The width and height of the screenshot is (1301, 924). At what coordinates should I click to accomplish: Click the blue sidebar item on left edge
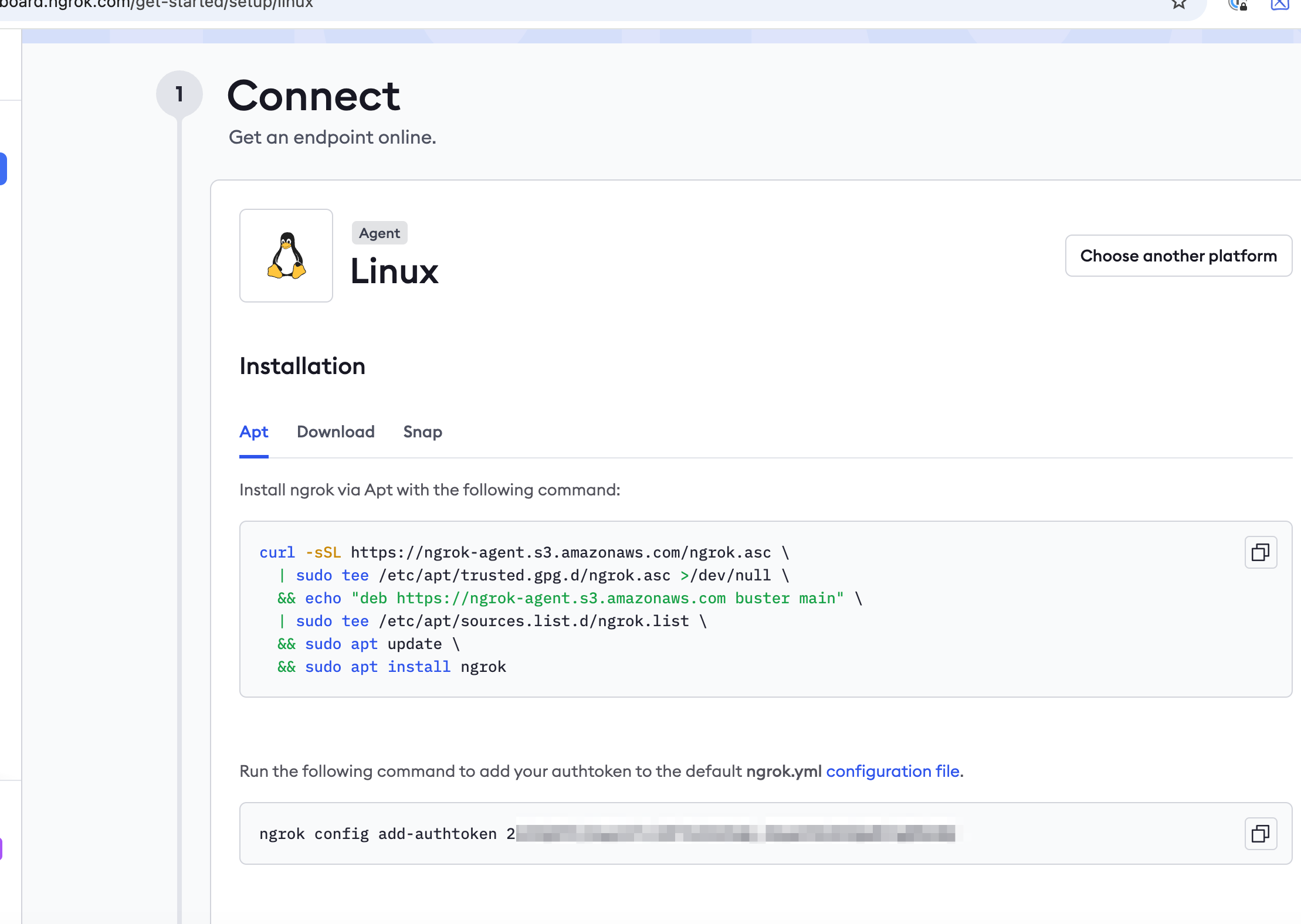pos(3,169)
